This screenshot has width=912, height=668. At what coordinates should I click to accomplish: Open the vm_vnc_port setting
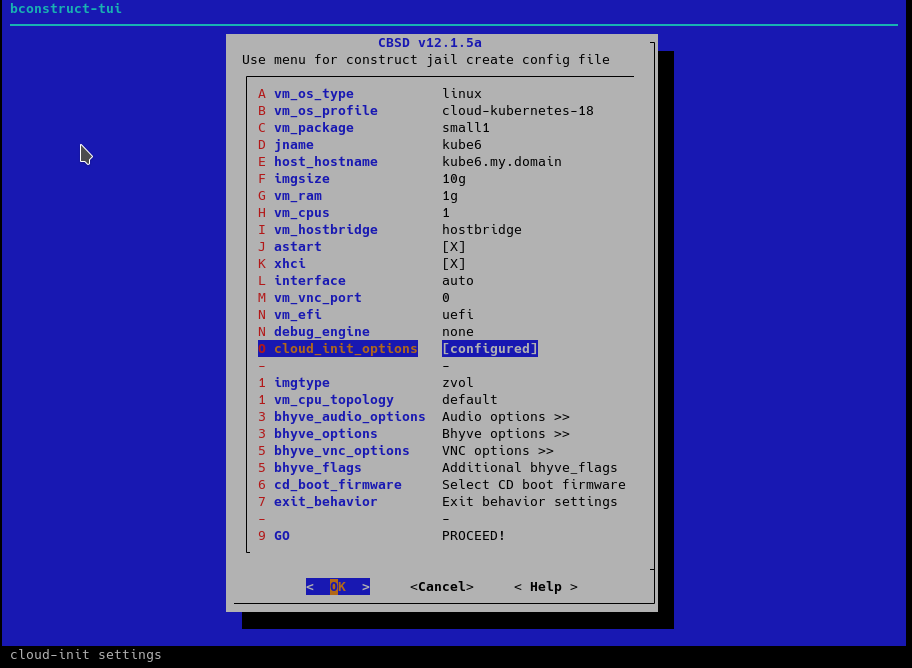pos(354,298)
